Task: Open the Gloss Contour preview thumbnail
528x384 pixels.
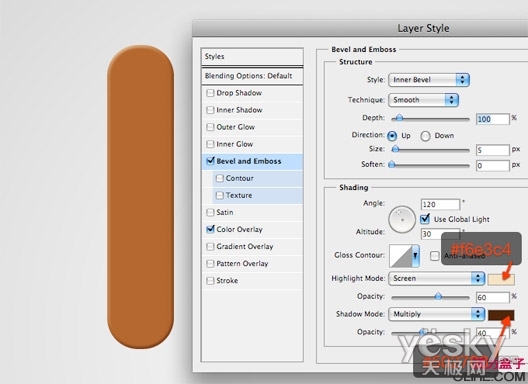Action: click(401, 256)
